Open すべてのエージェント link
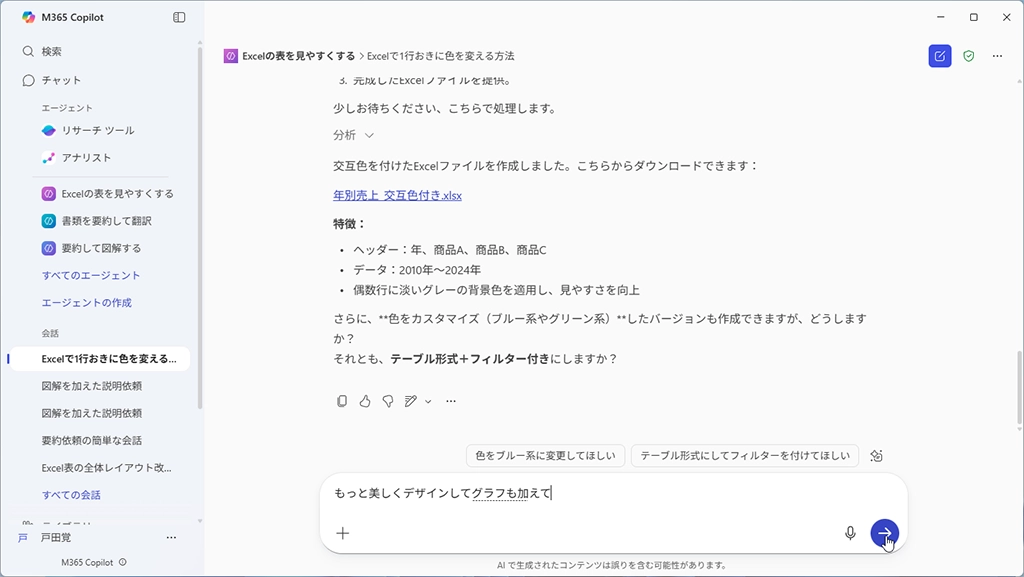This screenshot has width=1024, height=577. tap(90, 275)
